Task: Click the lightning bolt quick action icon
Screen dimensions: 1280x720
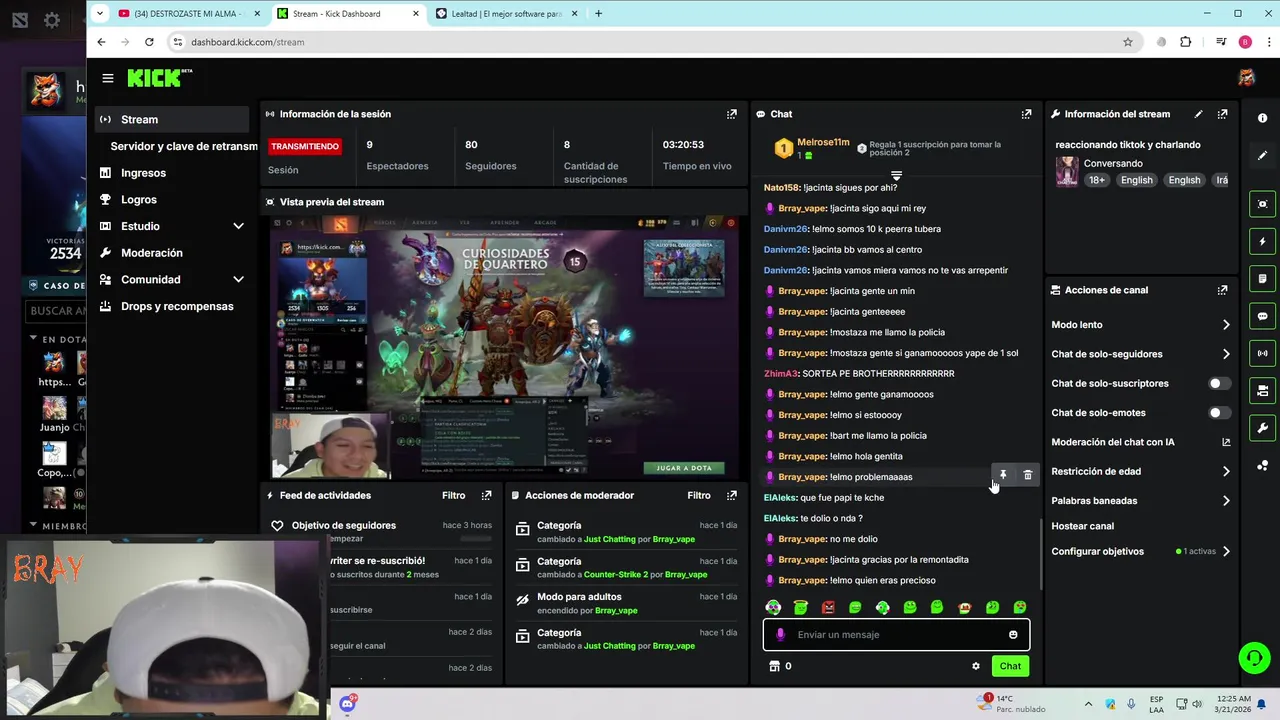Action: (1262, 241)
